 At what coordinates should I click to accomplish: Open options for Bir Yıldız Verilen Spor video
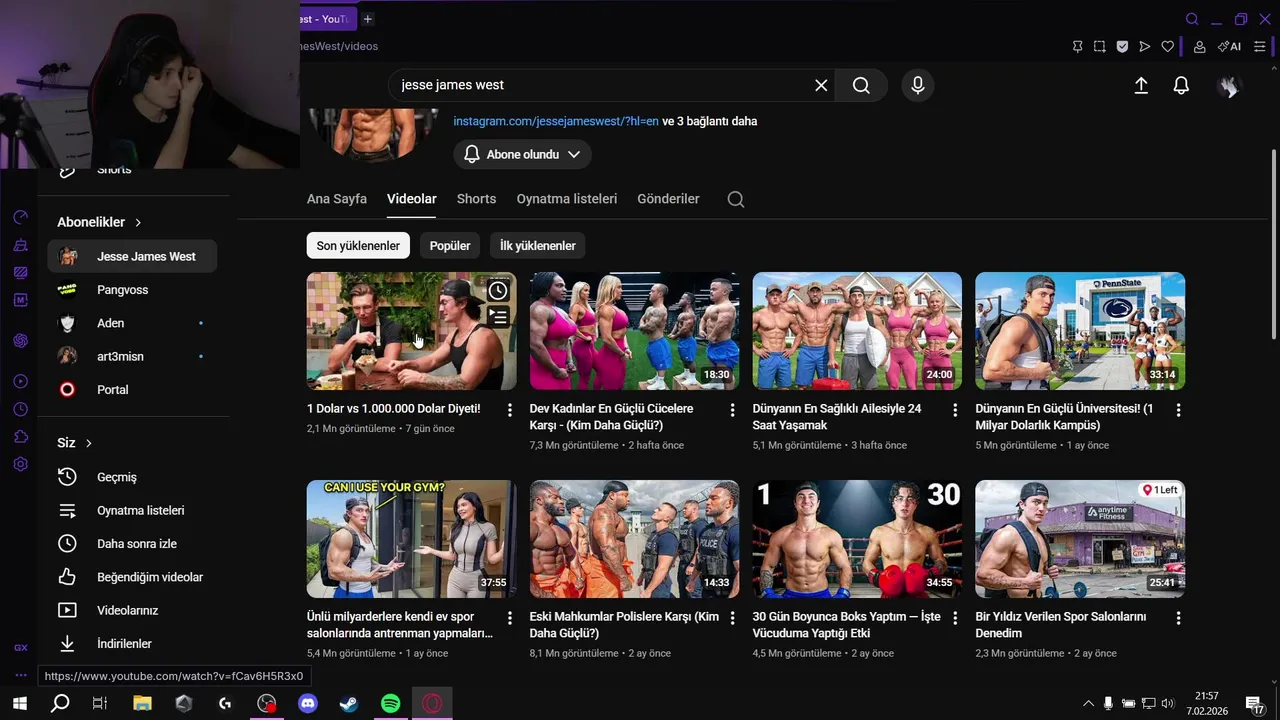1178,618
